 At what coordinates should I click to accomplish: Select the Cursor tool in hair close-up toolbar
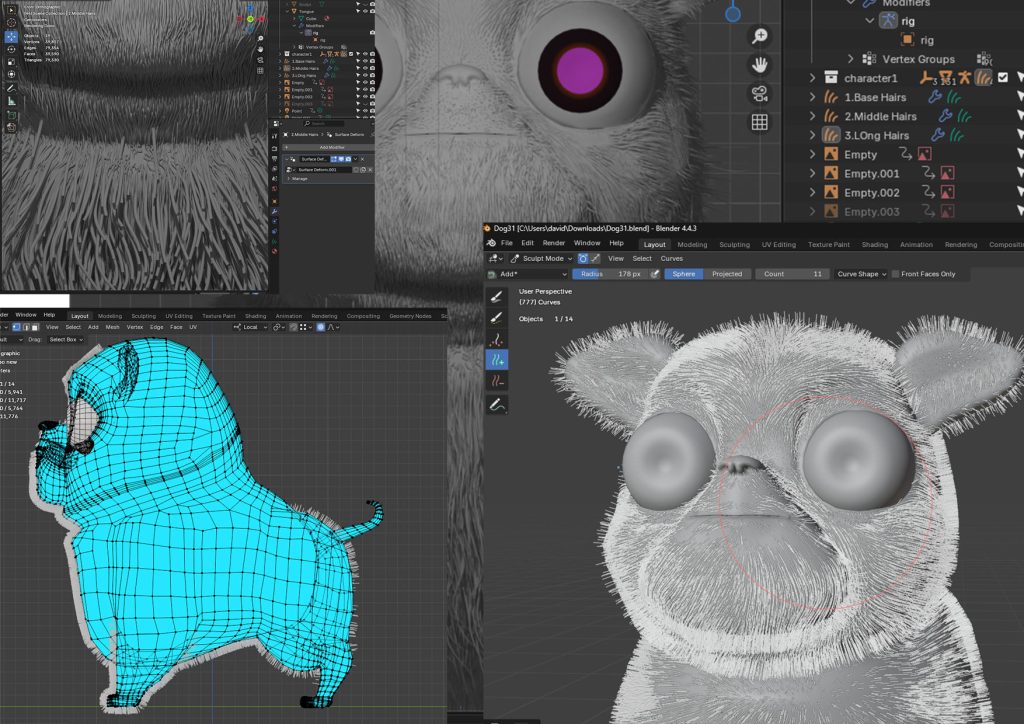(11, 24)
